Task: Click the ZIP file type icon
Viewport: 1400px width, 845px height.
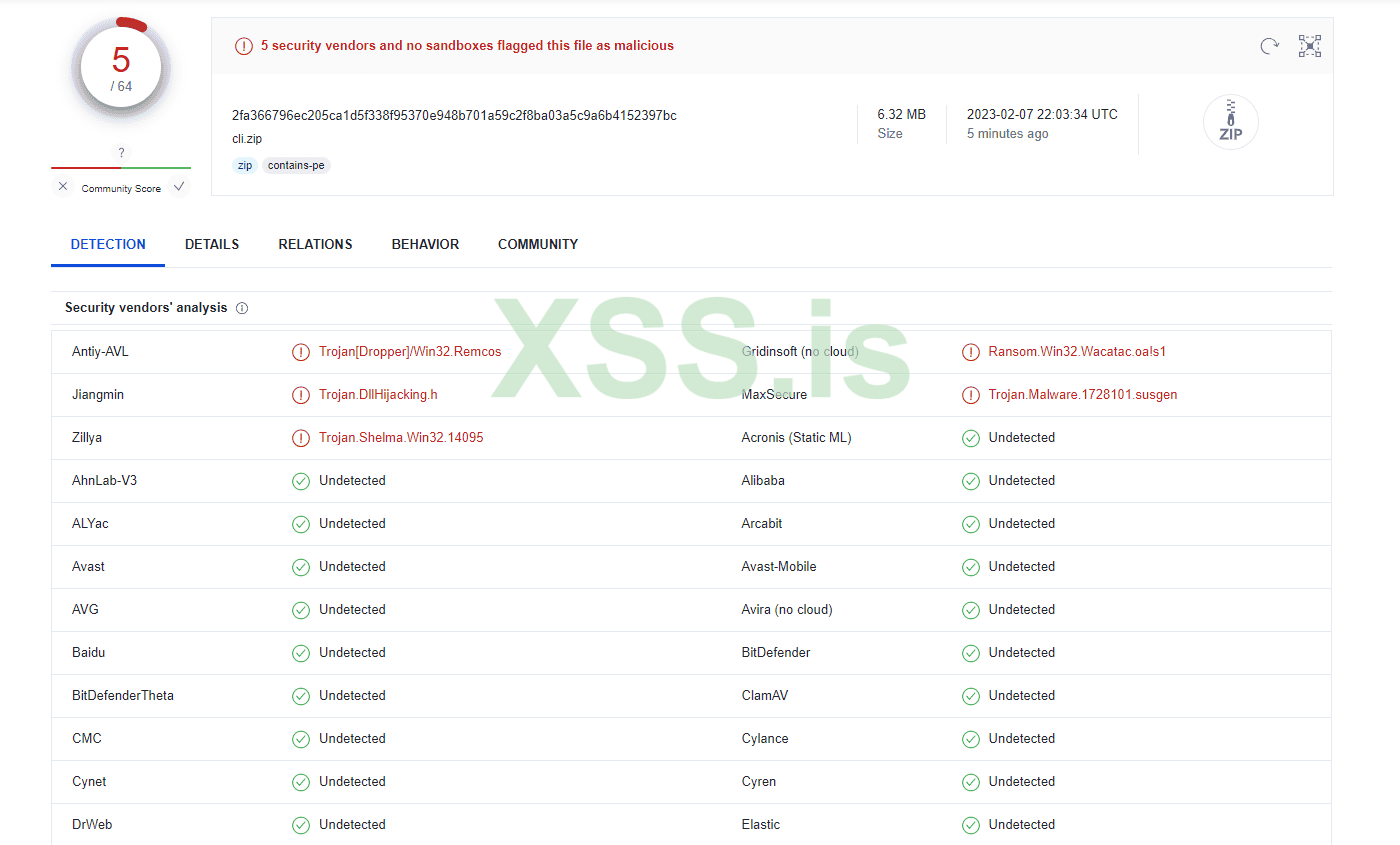Action: pyautogui.click(x=1230, y=123)
